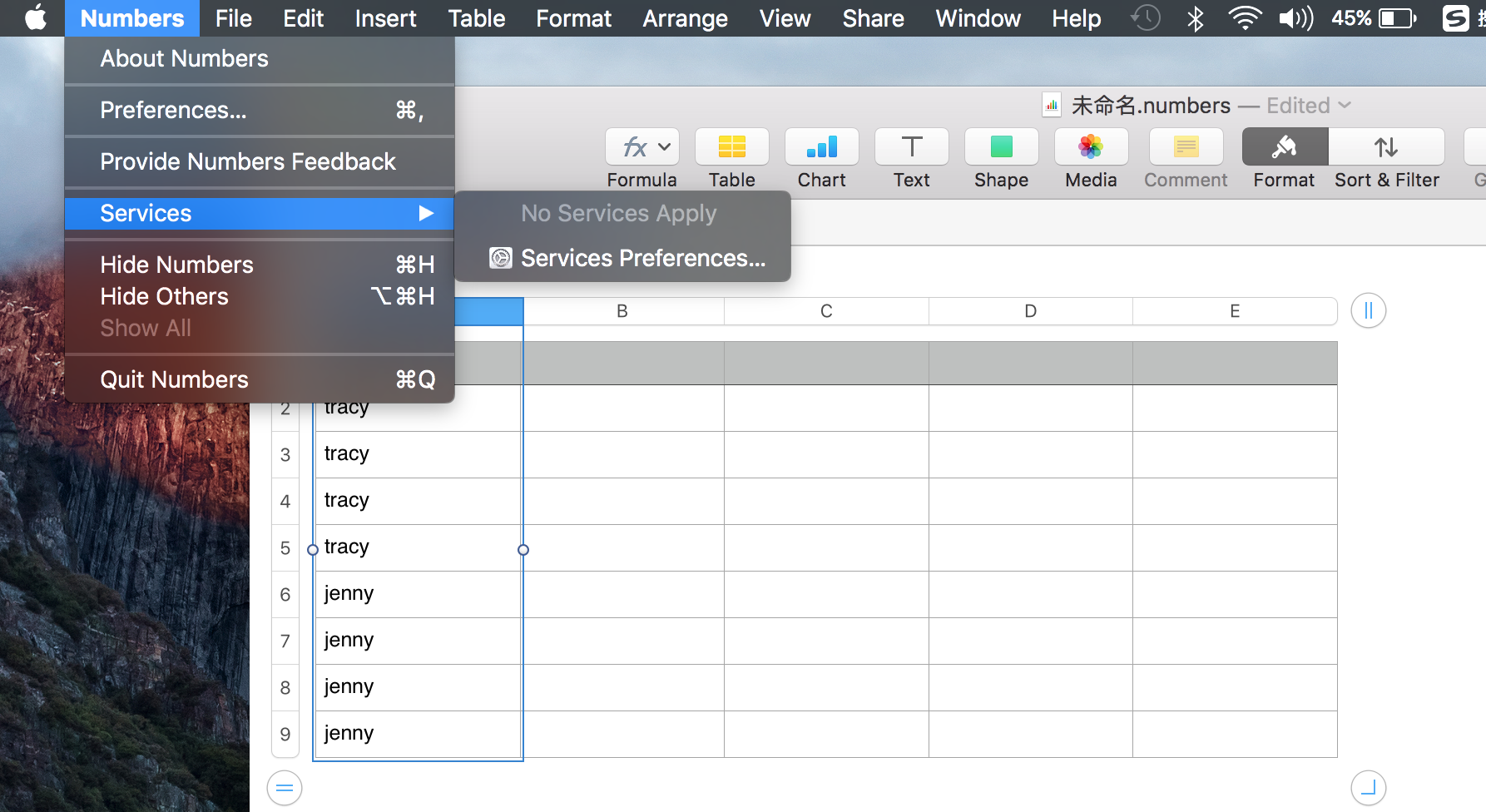Open the Wi-Fi status menu
Screen dimensions: 1486x812
point(1245,17)
